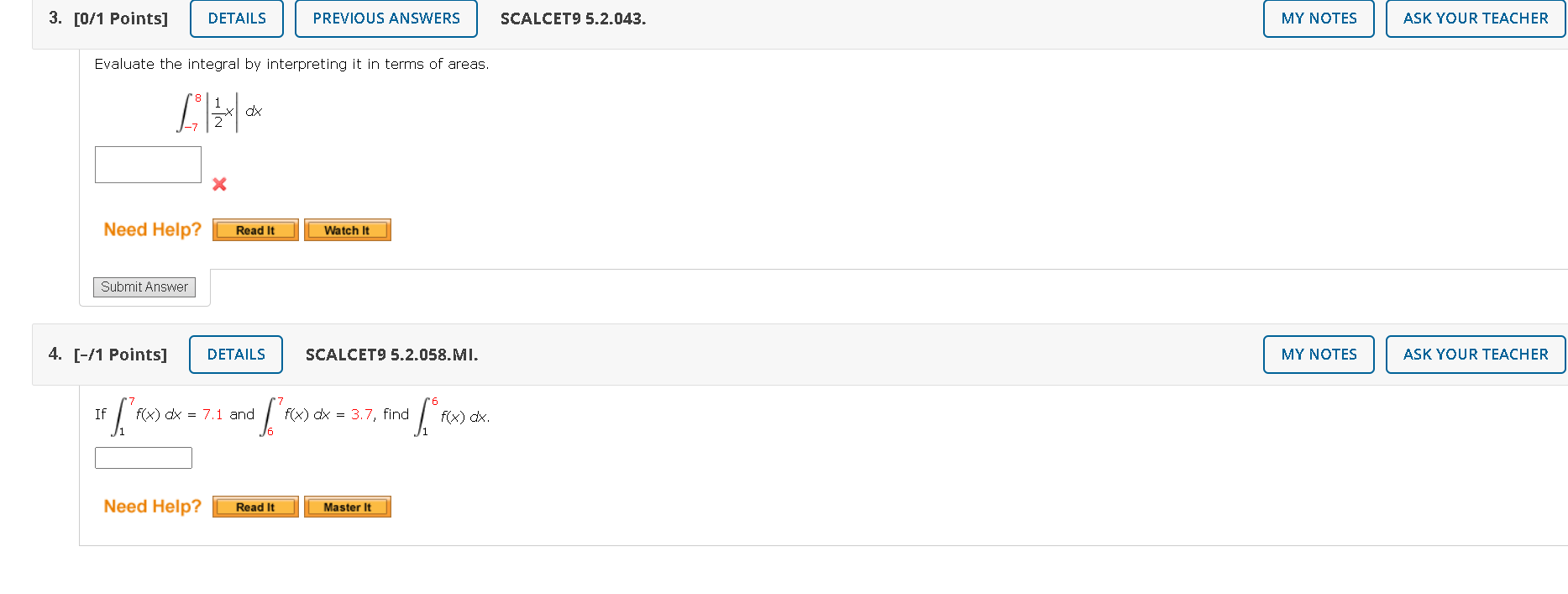Viewport: 1568px width, 594px height.
Task: Open MY NOTES for problem 3
Action: coord(1318,18)
